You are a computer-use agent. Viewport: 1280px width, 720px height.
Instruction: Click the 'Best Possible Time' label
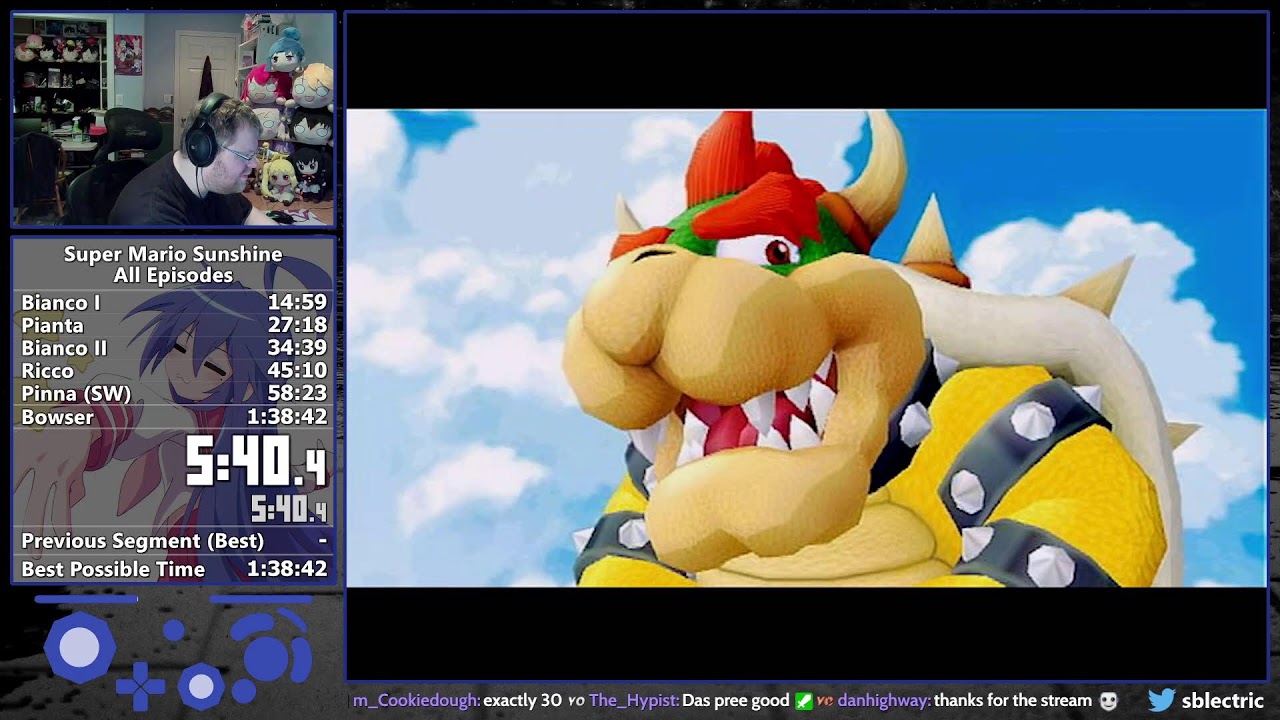point(113,569)
